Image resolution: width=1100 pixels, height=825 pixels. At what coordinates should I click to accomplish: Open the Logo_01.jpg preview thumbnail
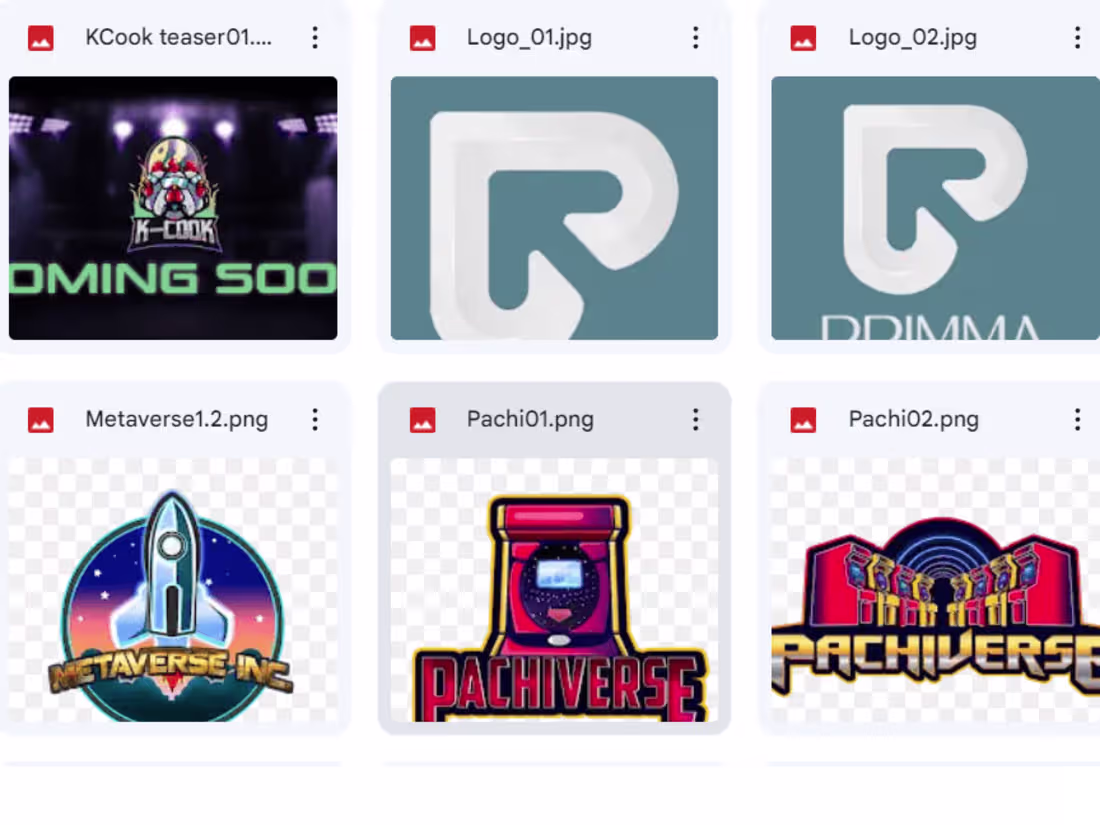pyautogui.click(x=553, y=205)
